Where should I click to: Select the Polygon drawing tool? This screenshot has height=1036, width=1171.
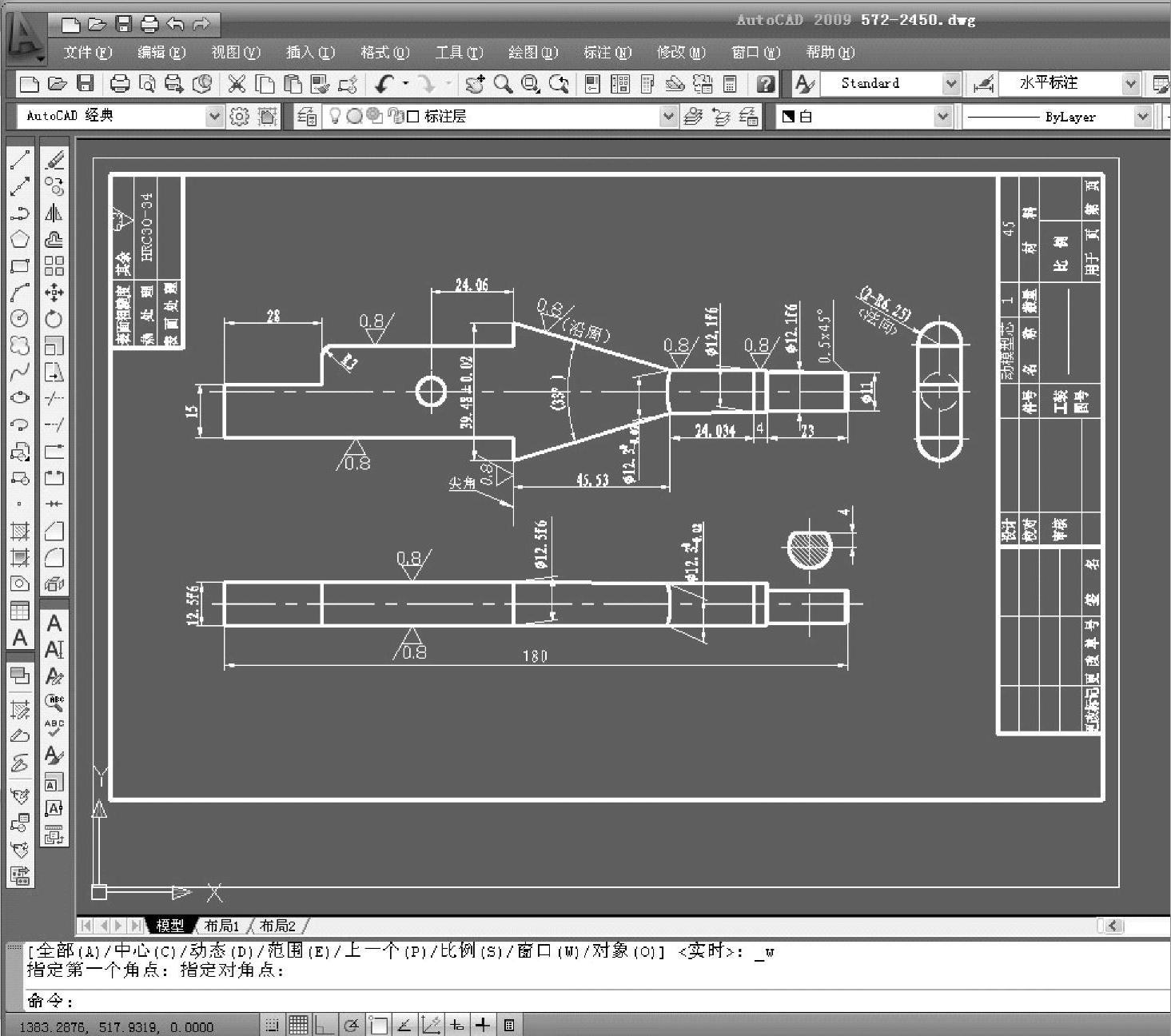tap(20, 239)
